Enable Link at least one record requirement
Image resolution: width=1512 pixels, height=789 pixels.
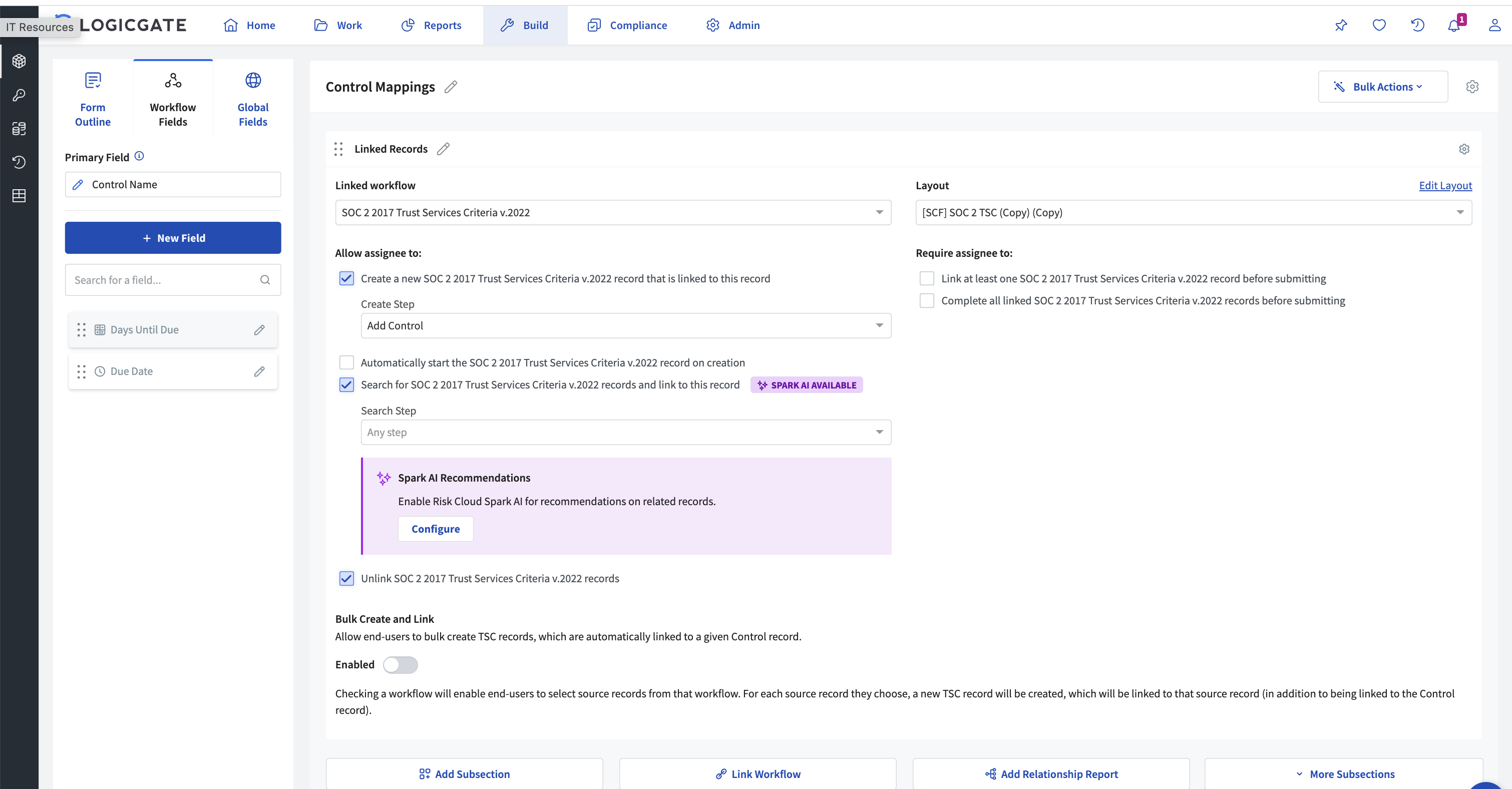point(926,278)
